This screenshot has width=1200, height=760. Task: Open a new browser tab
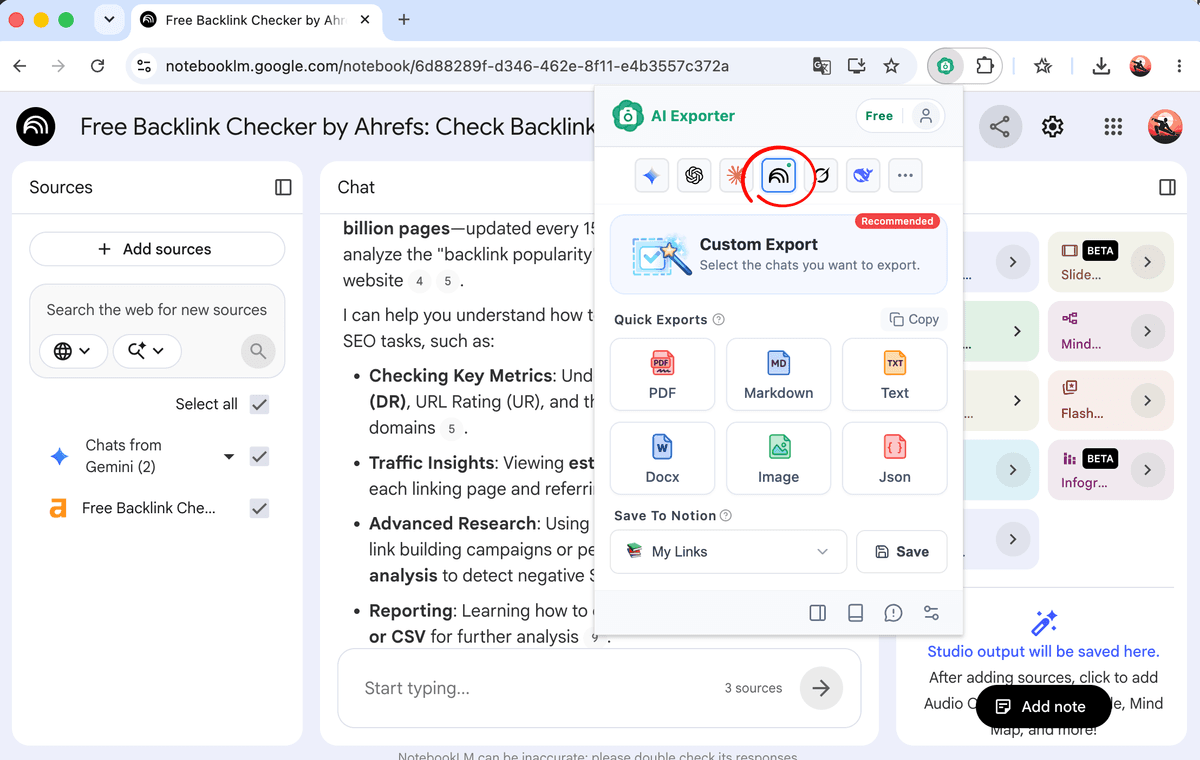[404, 20]
